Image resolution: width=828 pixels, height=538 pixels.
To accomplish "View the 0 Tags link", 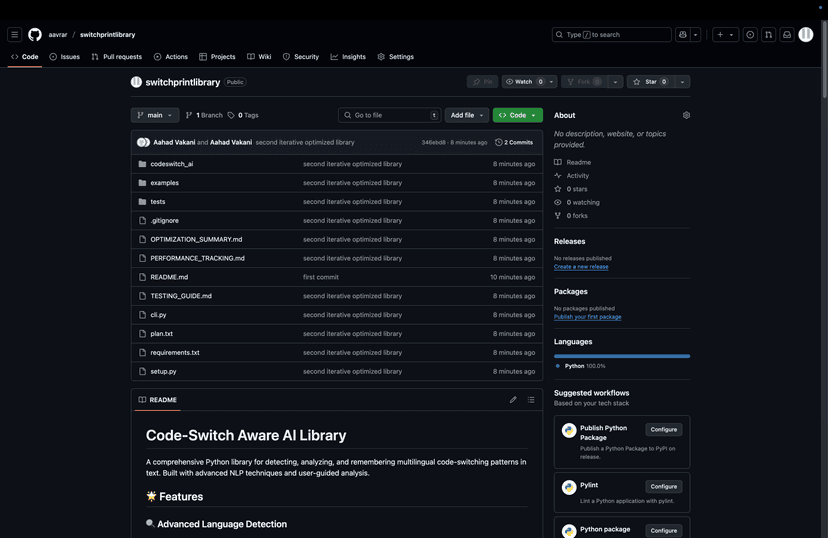I will coord(243,115).
